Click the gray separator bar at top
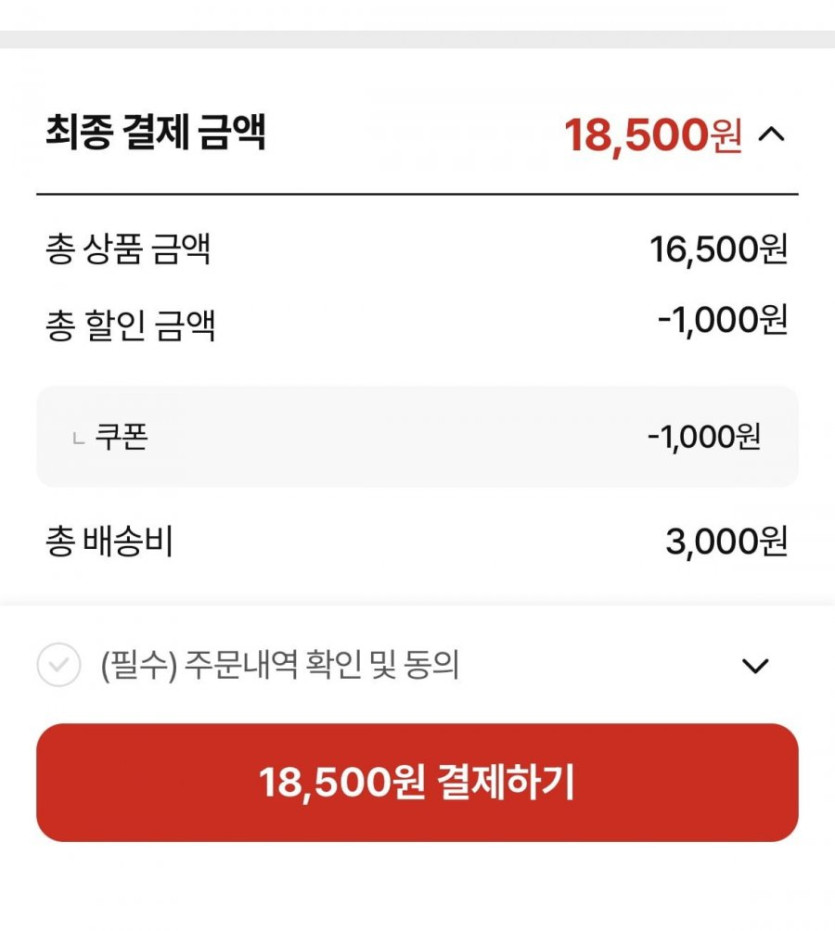The height and width of the screenshot is (931, 835). point(417,40)
